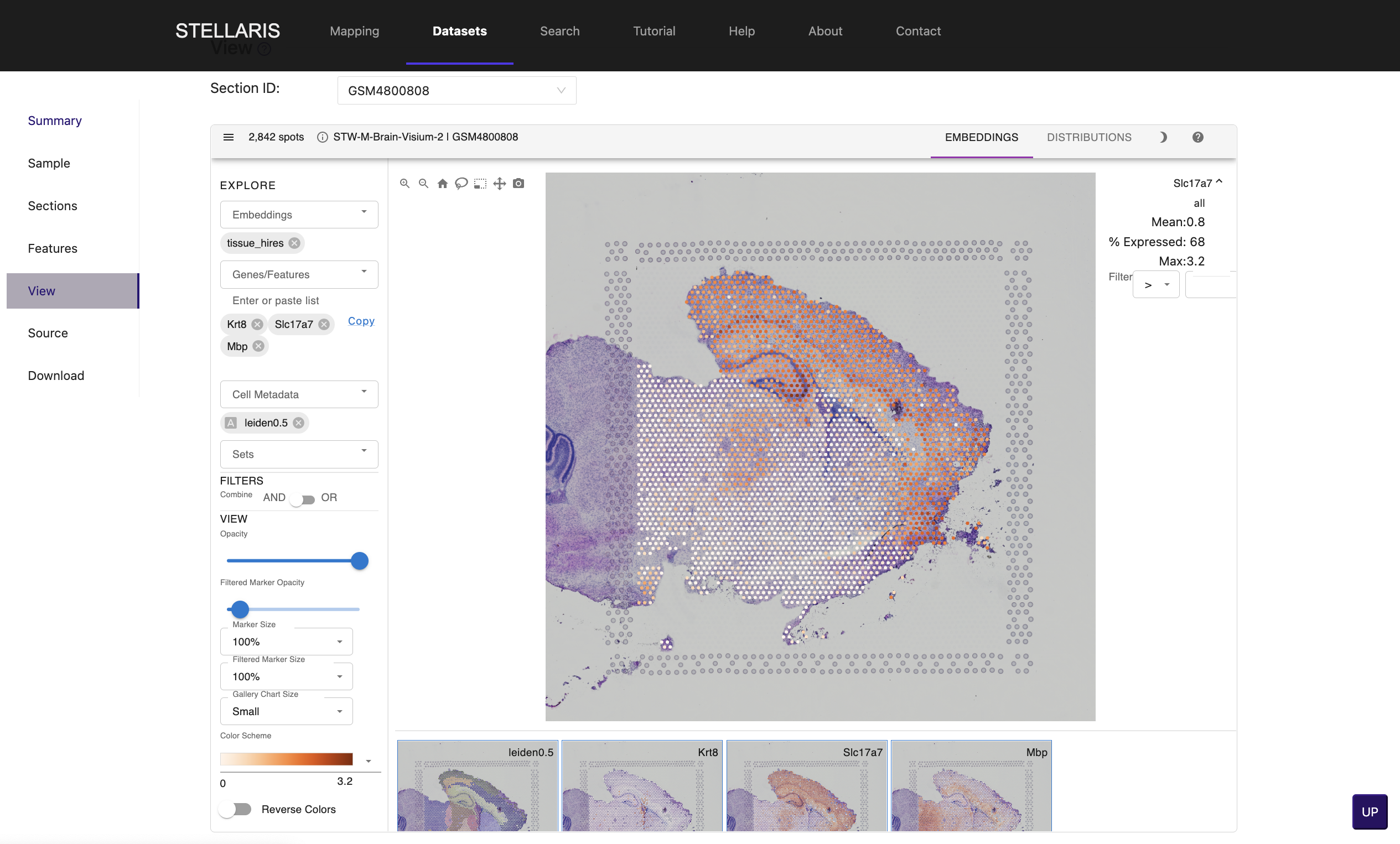The width and height of the screenshot is (1400, 844).
Task: Remove the tissue_hires embedding chip
Action: click(x=294, y=243)
